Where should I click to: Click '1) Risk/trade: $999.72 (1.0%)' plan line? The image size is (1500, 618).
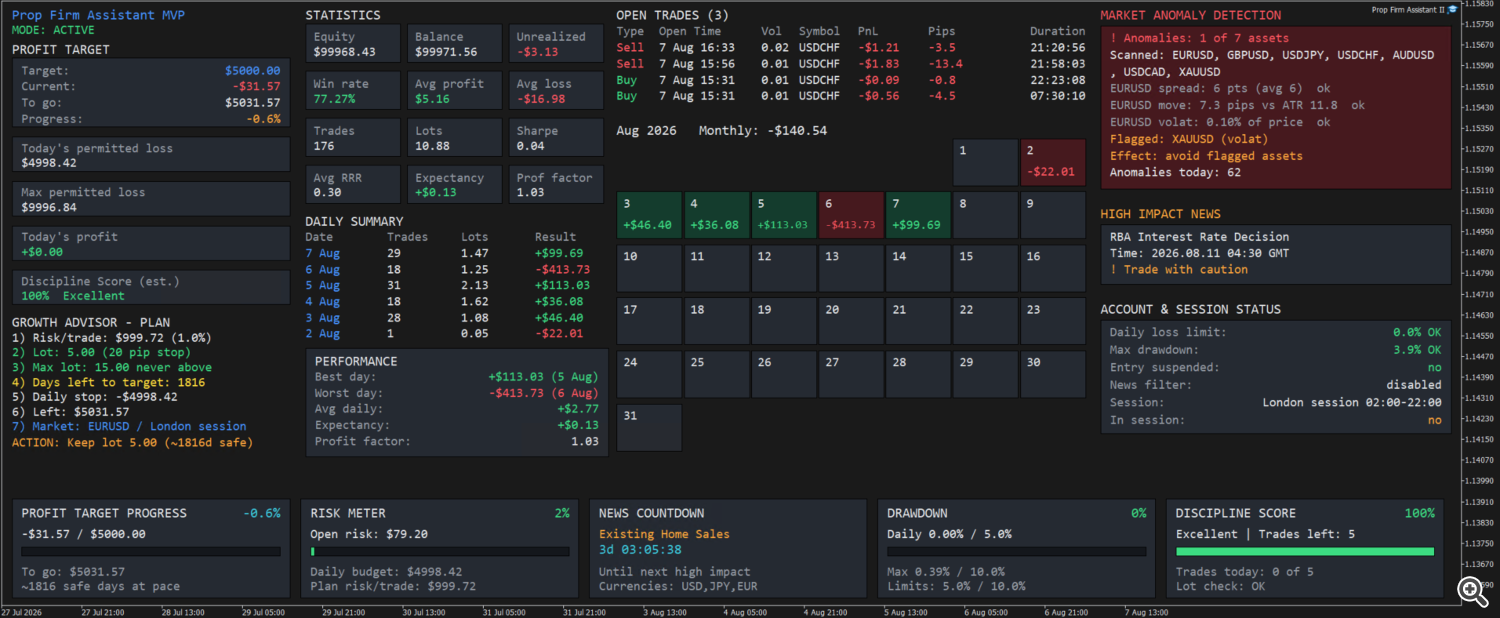click(112, 338)
